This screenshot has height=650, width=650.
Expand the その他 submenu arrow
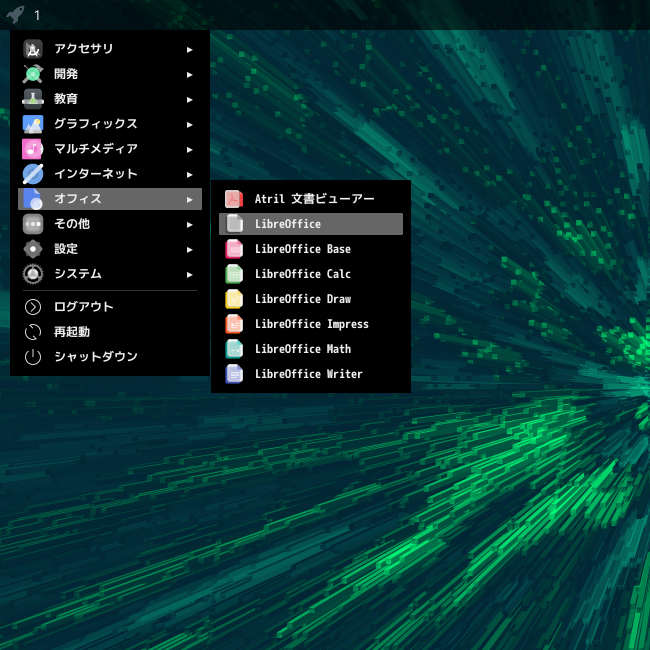click(x=189, y=225)
